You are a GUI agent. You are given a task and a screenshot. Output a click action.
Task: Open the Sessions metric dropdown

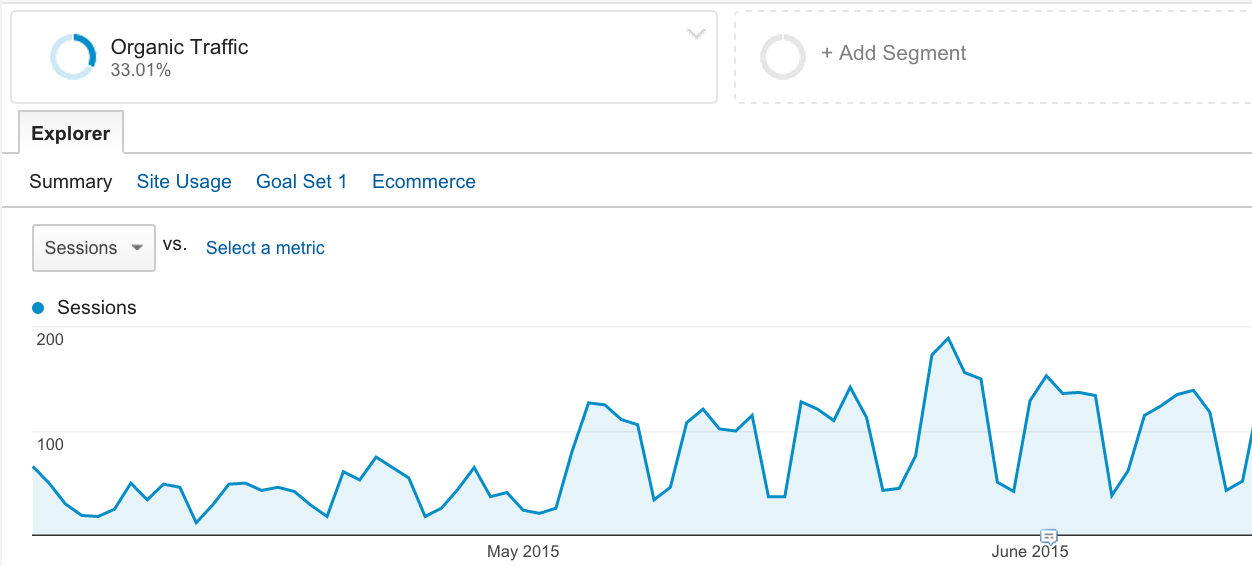pyautogui.click(x=94, y=248)
